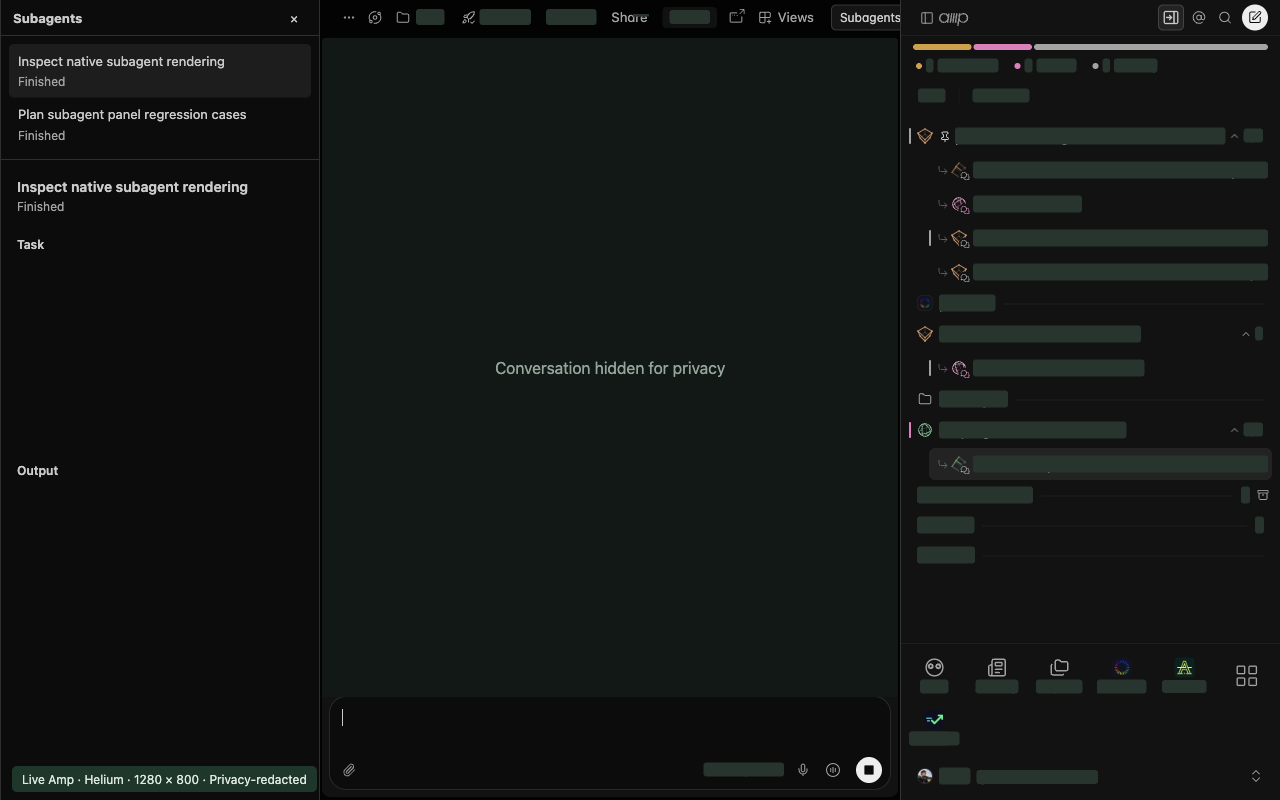The image size is (1280, 800).
Task: Collapse the green globe thread group
Action: [1234, 430]
